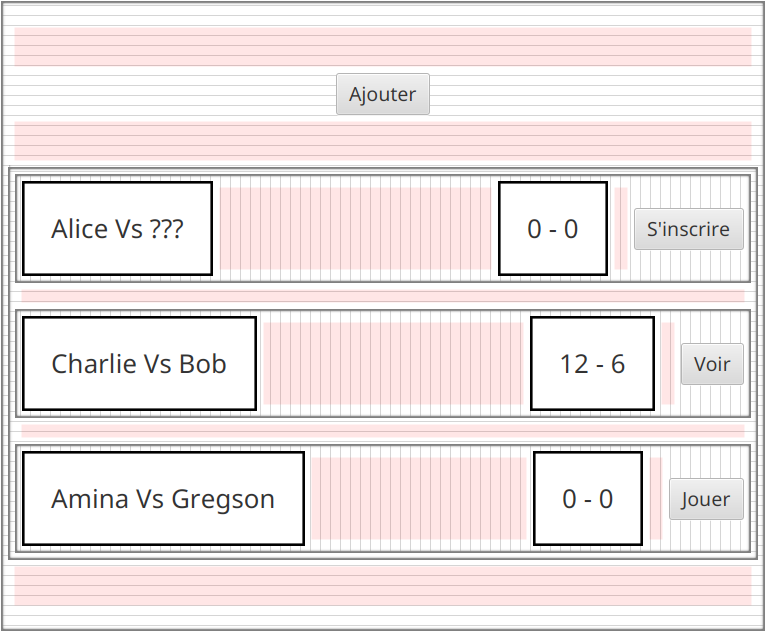
Task: Click the narrow pink strip left of Jouer
Action: [656, 499]
